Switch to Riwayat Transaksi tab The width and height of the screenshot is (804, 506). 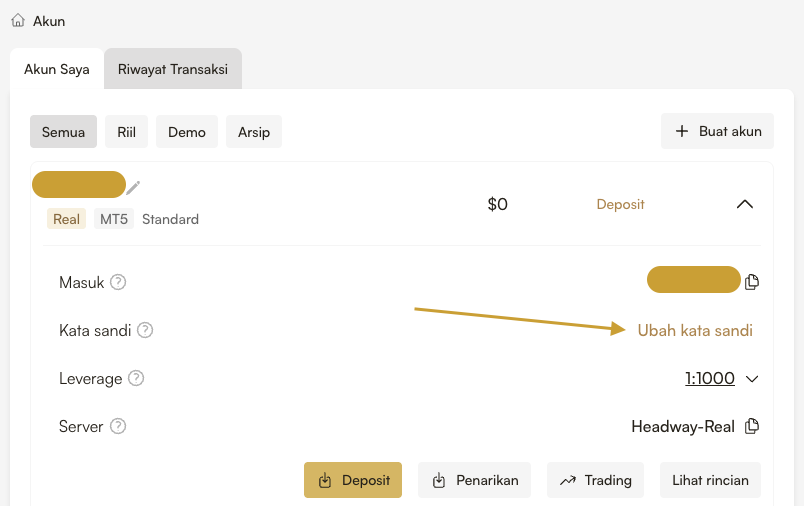(172, 69)
